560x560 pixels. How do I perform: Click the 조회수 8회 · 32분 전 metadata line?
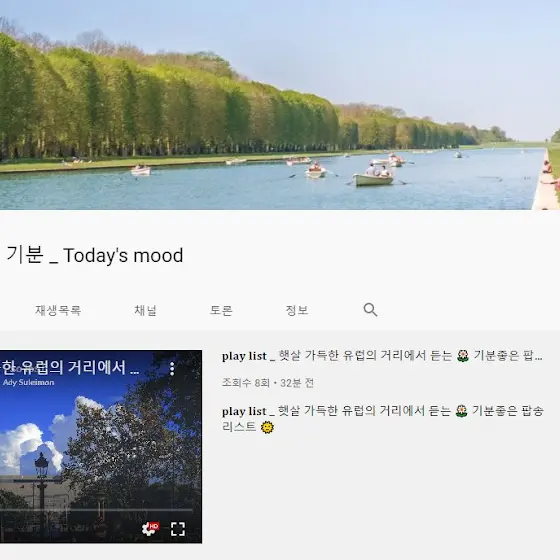(268, 383)
